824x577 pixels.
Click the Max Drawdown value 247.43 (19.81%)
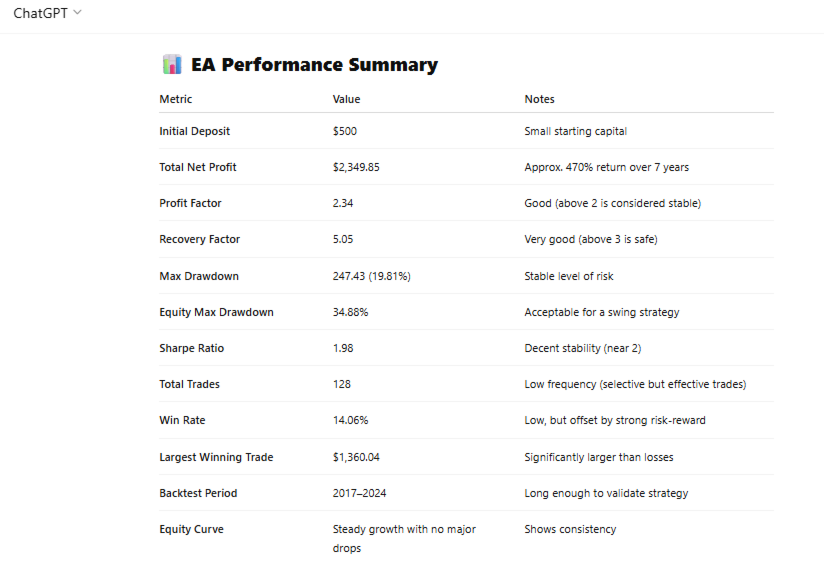(x=371, y=276)
